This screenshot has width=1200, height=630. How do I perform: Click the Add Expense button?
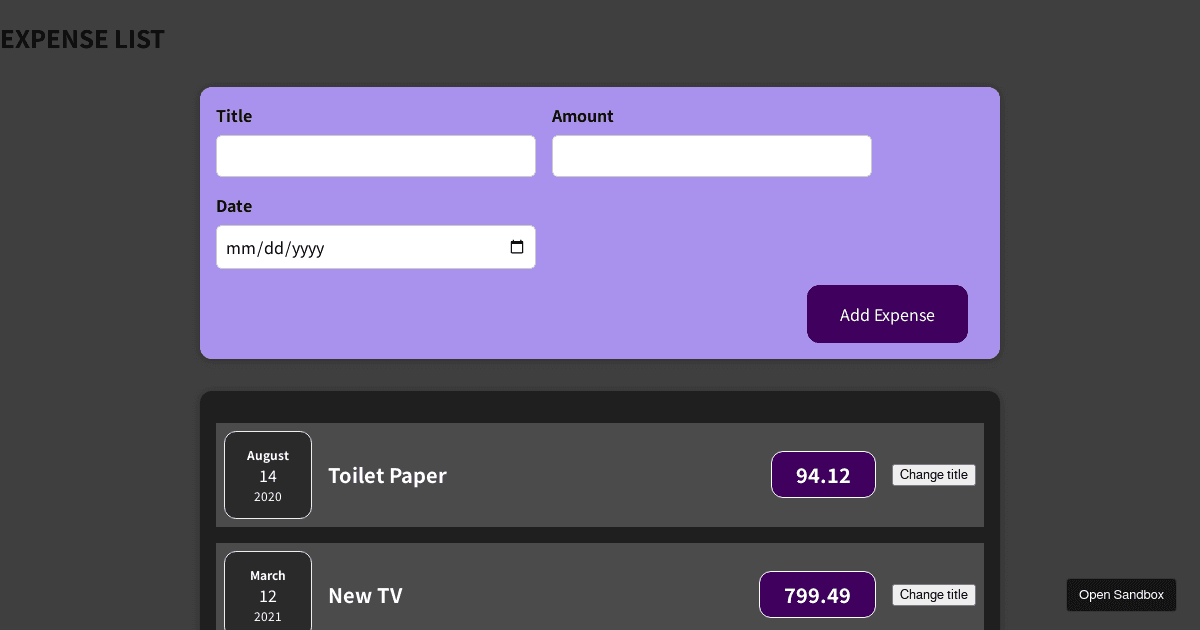[887, 313]
